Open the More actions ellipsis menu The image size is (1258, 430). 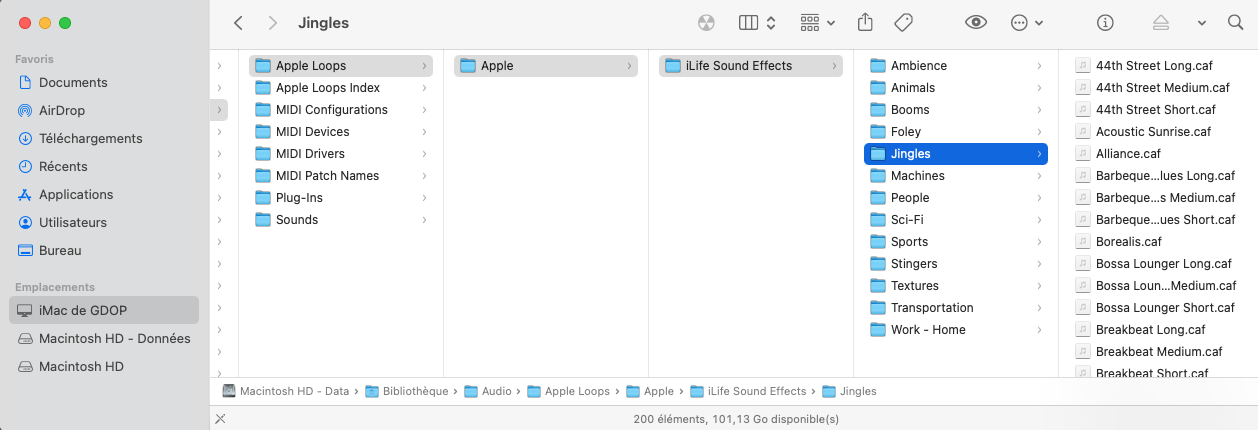click(1027, 23)
